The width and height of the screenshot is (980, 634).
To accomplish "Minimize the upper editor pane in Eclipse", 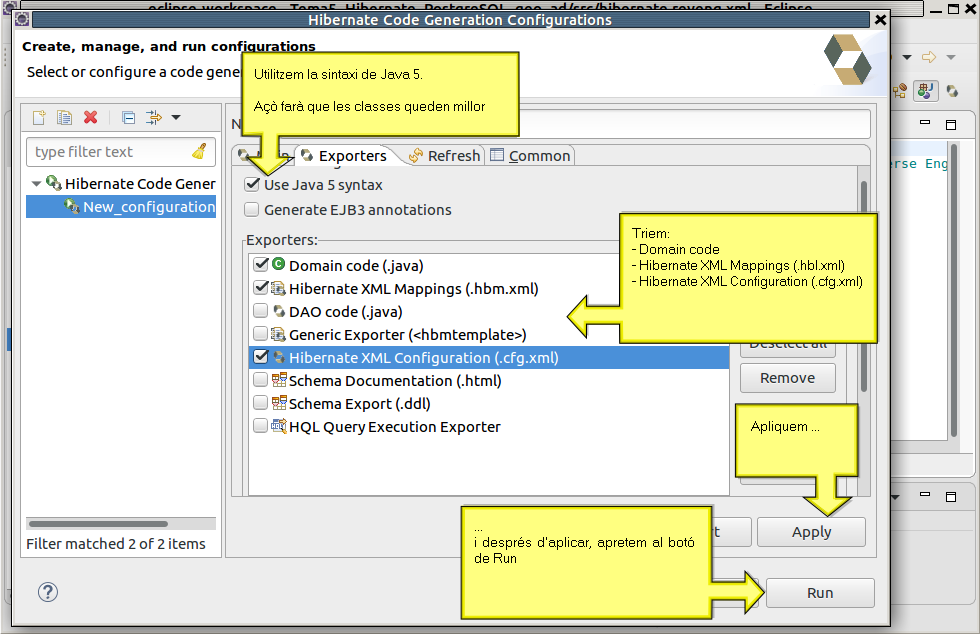I will pyautogui.click(x=925, y=123).
